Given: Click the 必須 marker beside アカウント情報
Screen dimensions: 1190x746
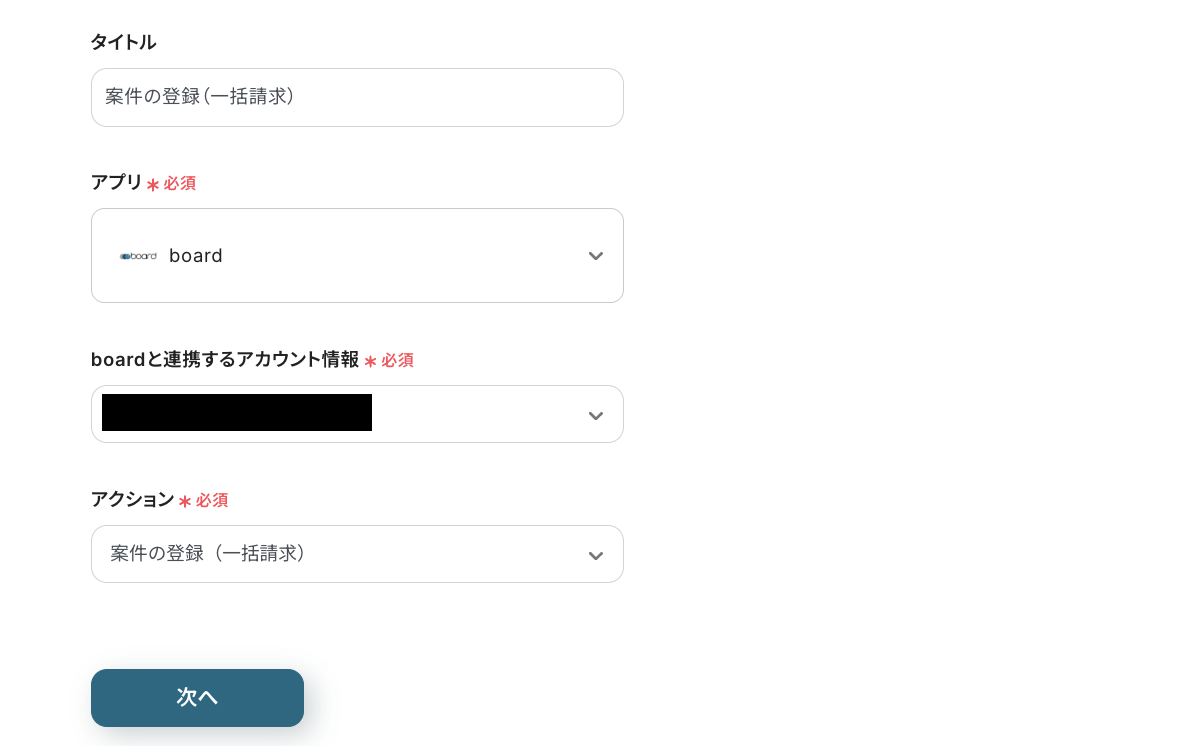Looking at the screenshot, I should (397, 360).
